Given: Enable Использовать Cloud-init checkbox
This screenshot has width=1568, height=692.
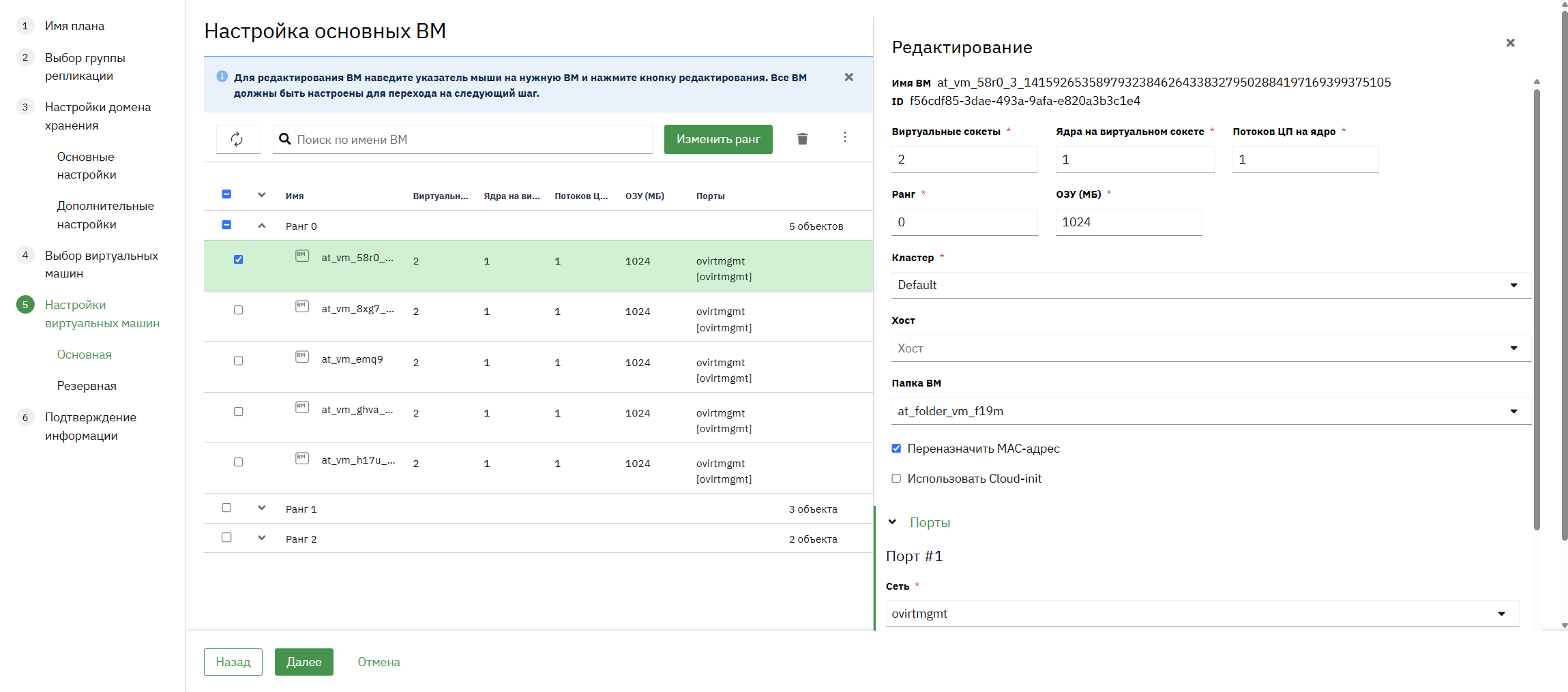Looking at the screenshot, I should (x=896, y=479).
